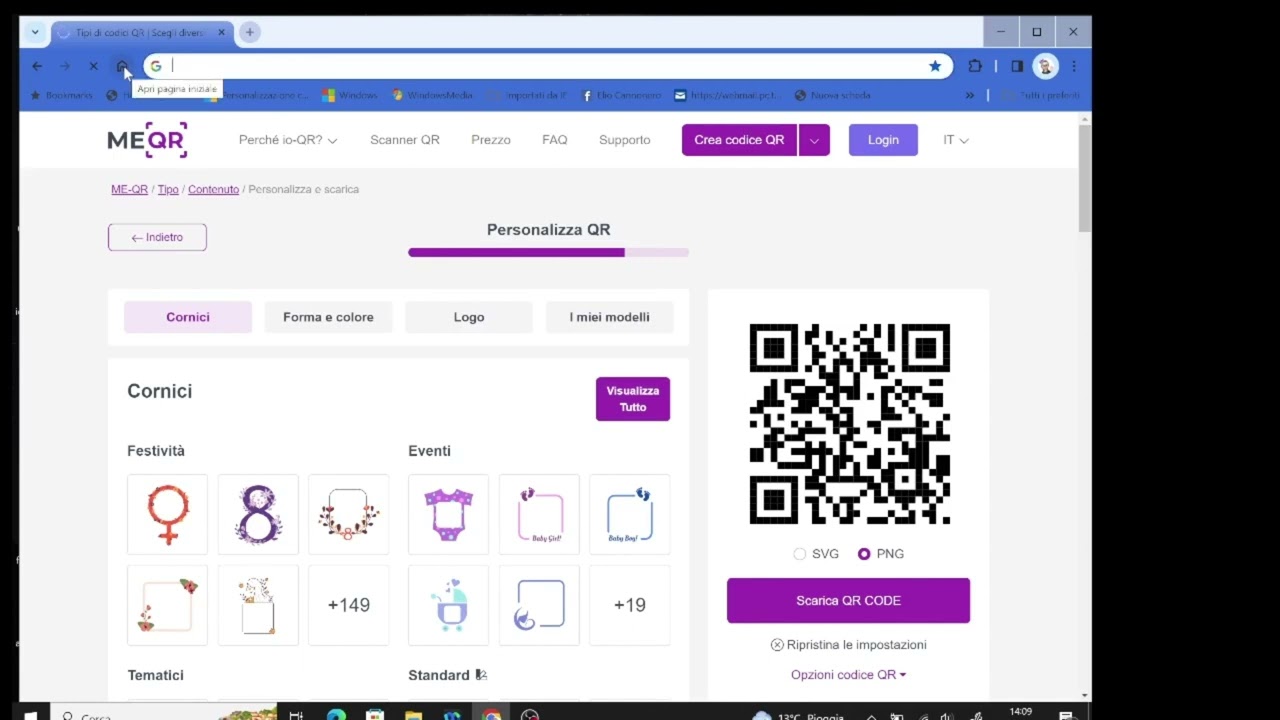Screen dimensions: 1280x720
Task: Open the Supporto menu item
Action: tap(625, 140)
